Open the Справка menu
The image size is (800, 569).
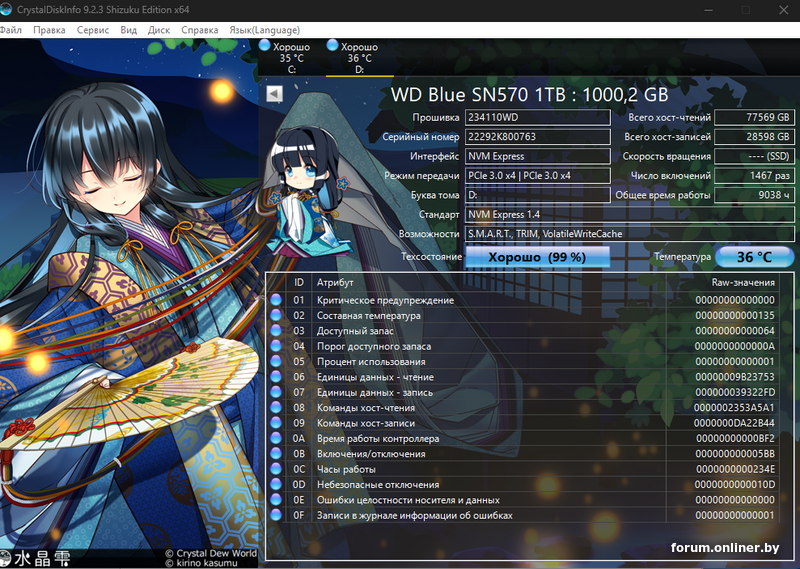click(x=199, y=30)
